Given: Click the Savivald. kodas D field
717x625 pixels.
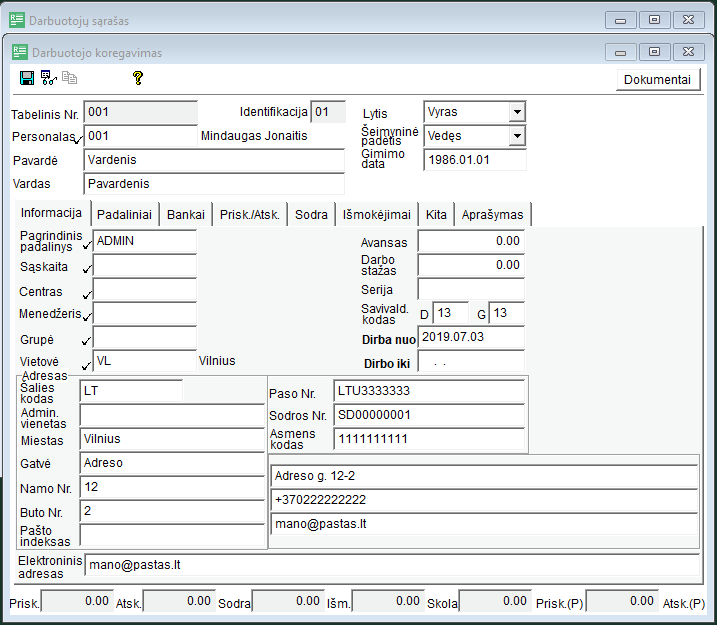Looking at the screenshot, I should [x=451, y=313].
